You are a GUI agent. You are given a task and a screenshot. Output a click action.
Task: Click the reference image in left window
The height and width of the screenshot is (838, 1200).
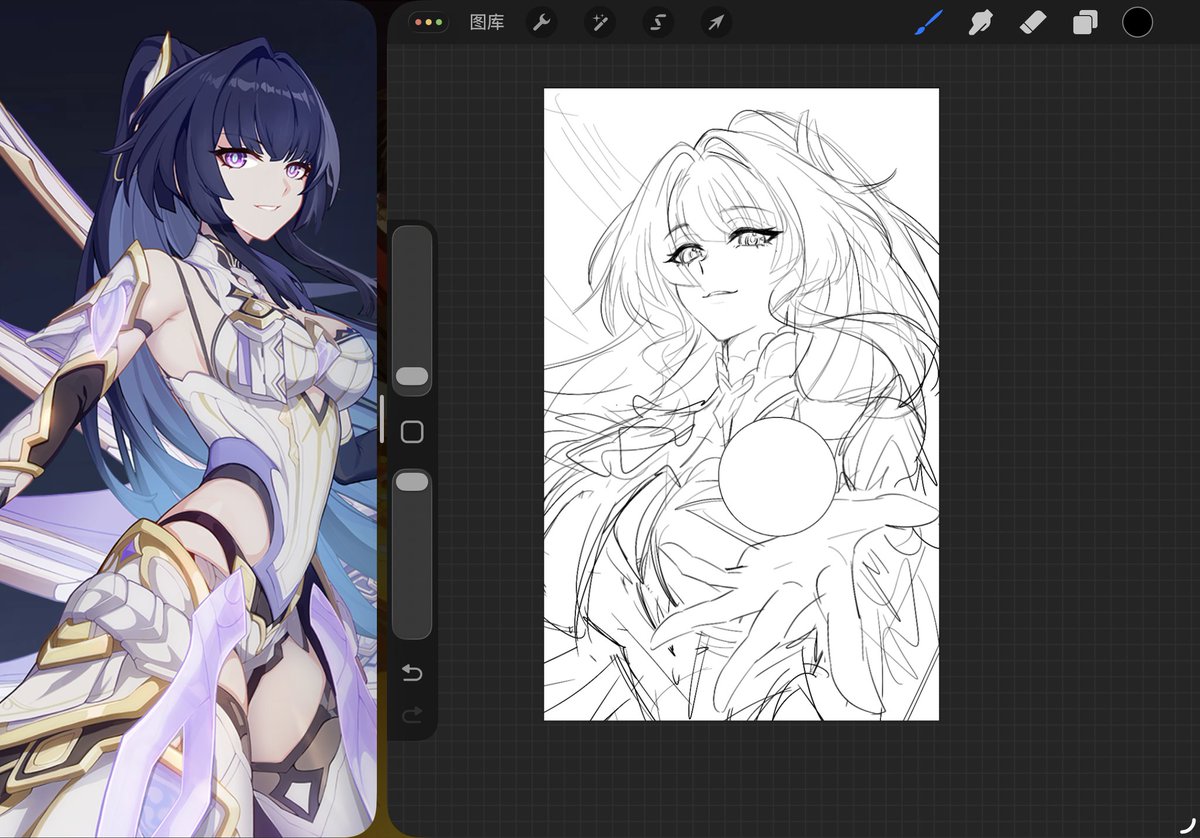tap(188, 419)
